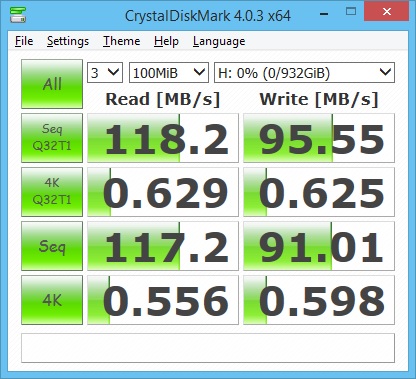Expand the test count dropdown showing 3
This screenshot has width=416, height=379.
point(105,72)
